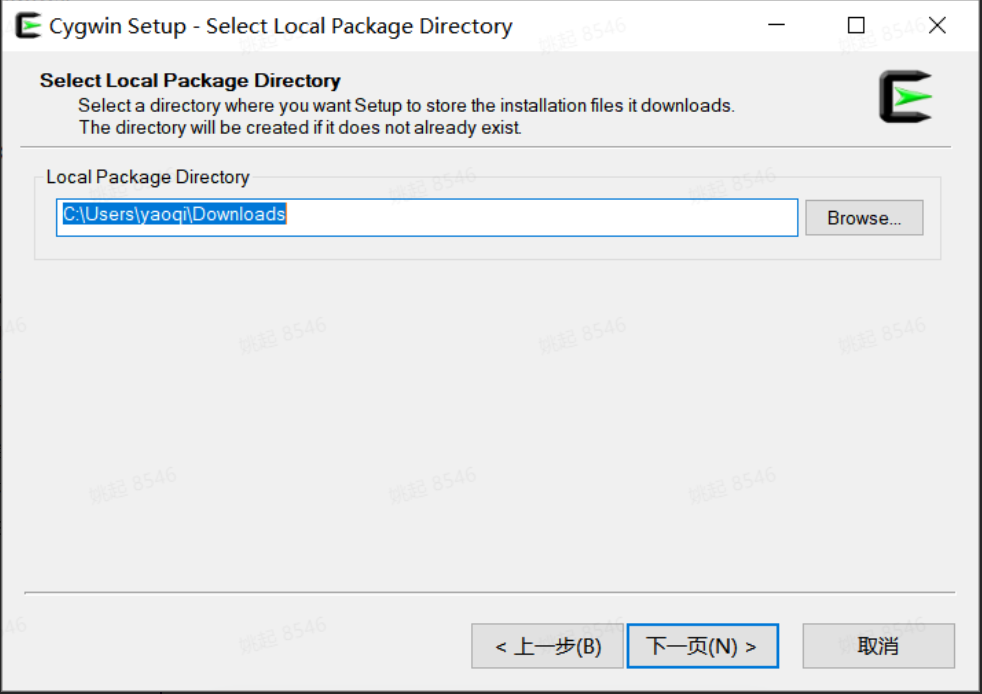This screenshot has height=694, width=982.
Task: Click the Cygwin icon in title bar
Action: pos(28,26)
